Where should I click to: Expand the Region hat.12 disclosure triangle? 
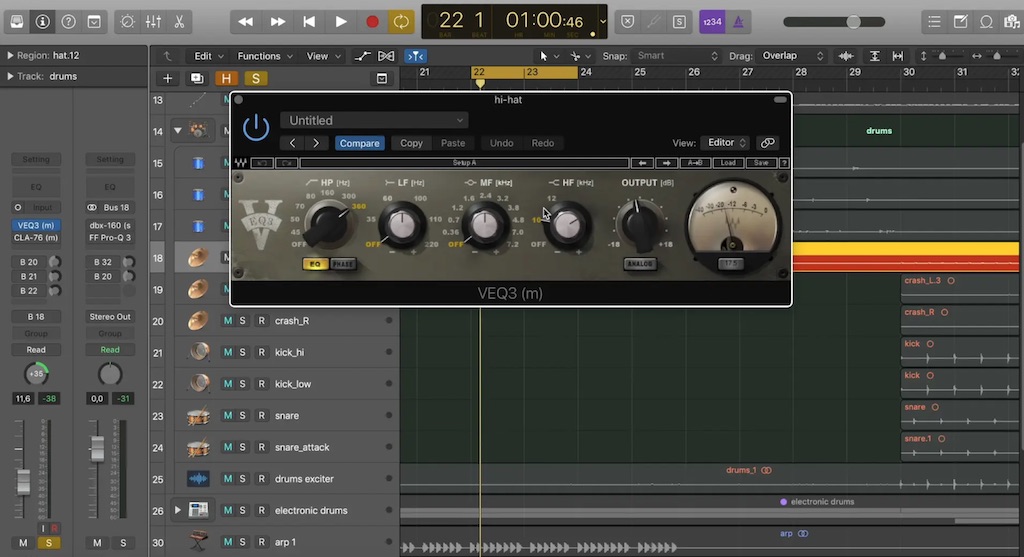coord(10,56)
